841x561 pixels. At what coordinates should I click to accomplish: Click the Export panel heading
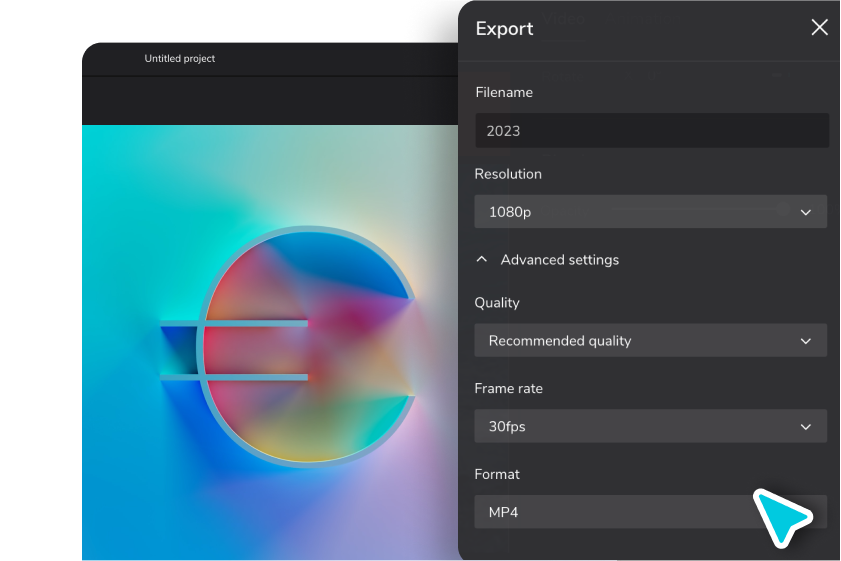(504, 28)
